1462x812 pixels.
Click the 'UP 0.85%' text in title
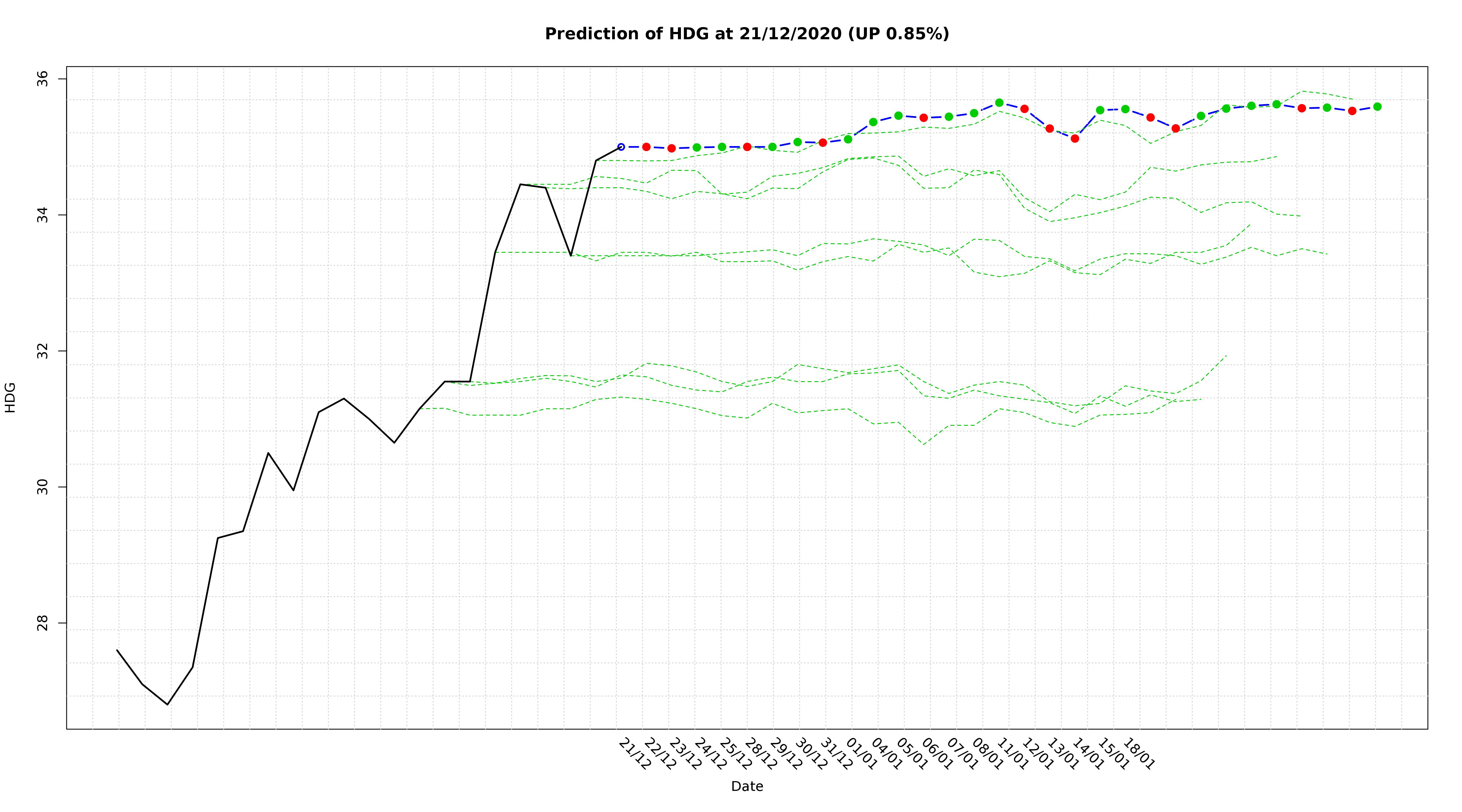pyautogui.click(x=898, y=34)
